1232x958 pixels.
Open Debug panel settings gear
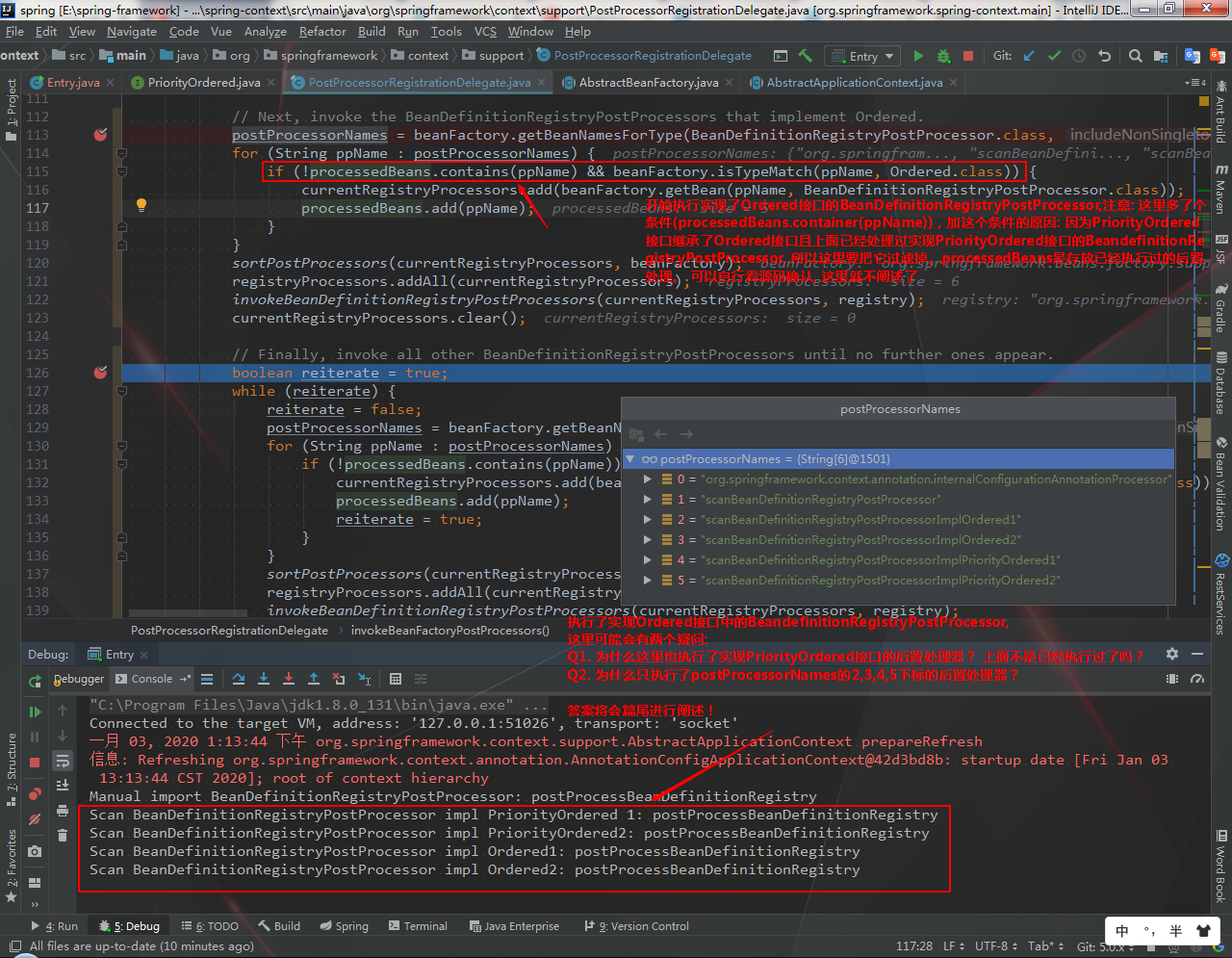1172,654
